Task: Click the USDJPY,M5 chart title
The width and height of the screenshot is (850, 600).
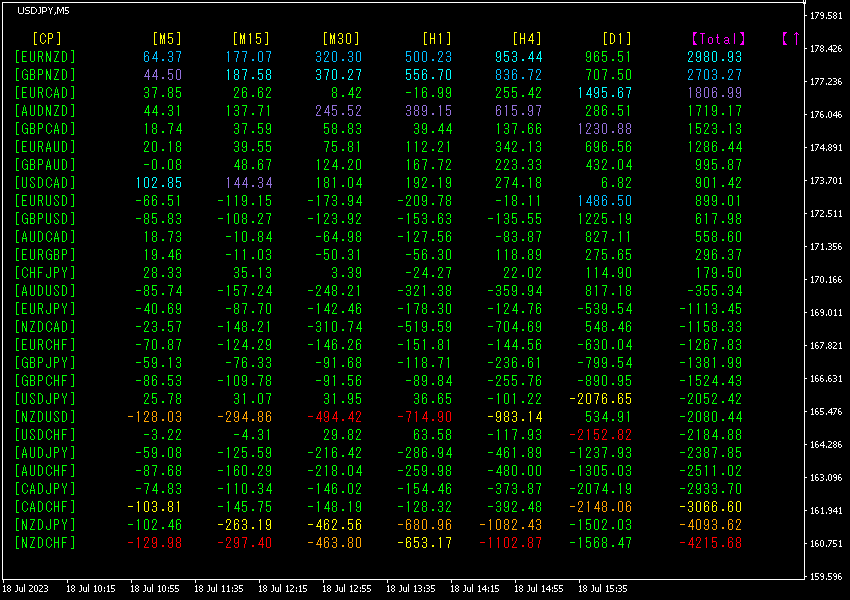Action: 43,11
